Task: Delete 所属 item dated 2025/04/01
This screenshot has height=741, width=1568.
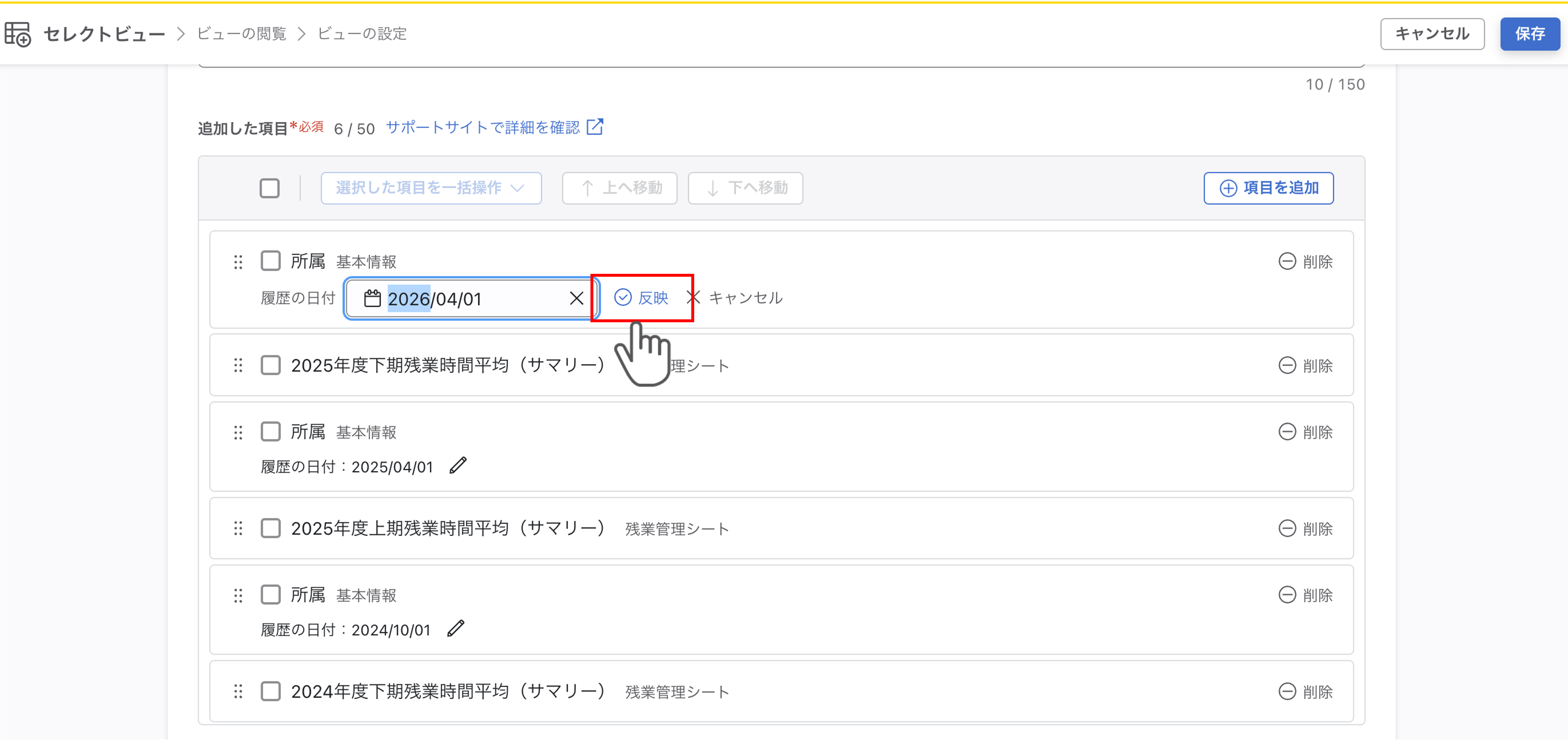Action: point(1305,432)
